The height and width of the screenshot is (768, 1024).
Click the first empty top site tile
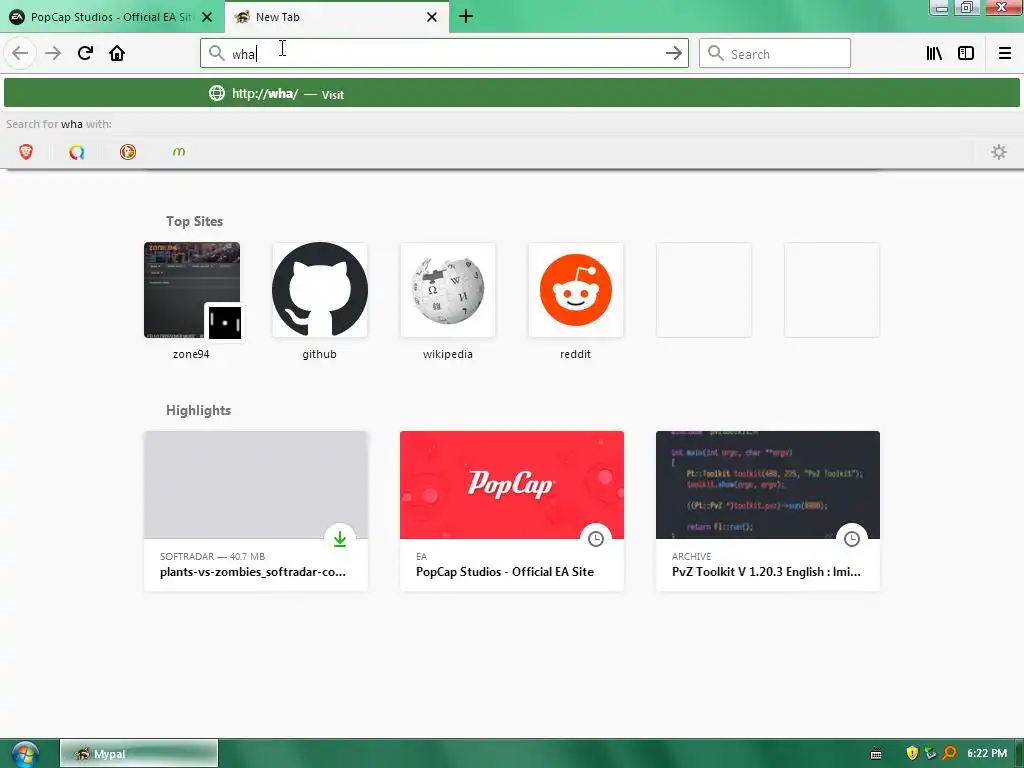pyautogui.click(x=703, y=290)
